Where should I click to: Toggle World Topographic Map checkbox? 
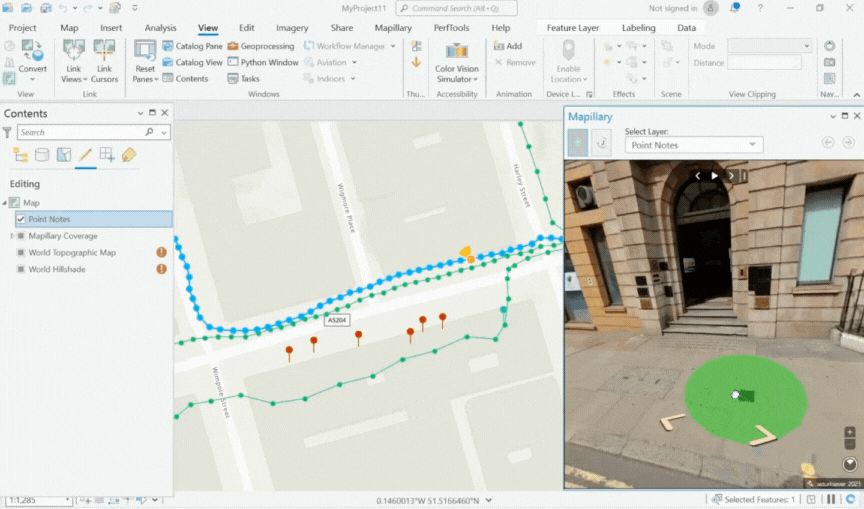[20, 253]
